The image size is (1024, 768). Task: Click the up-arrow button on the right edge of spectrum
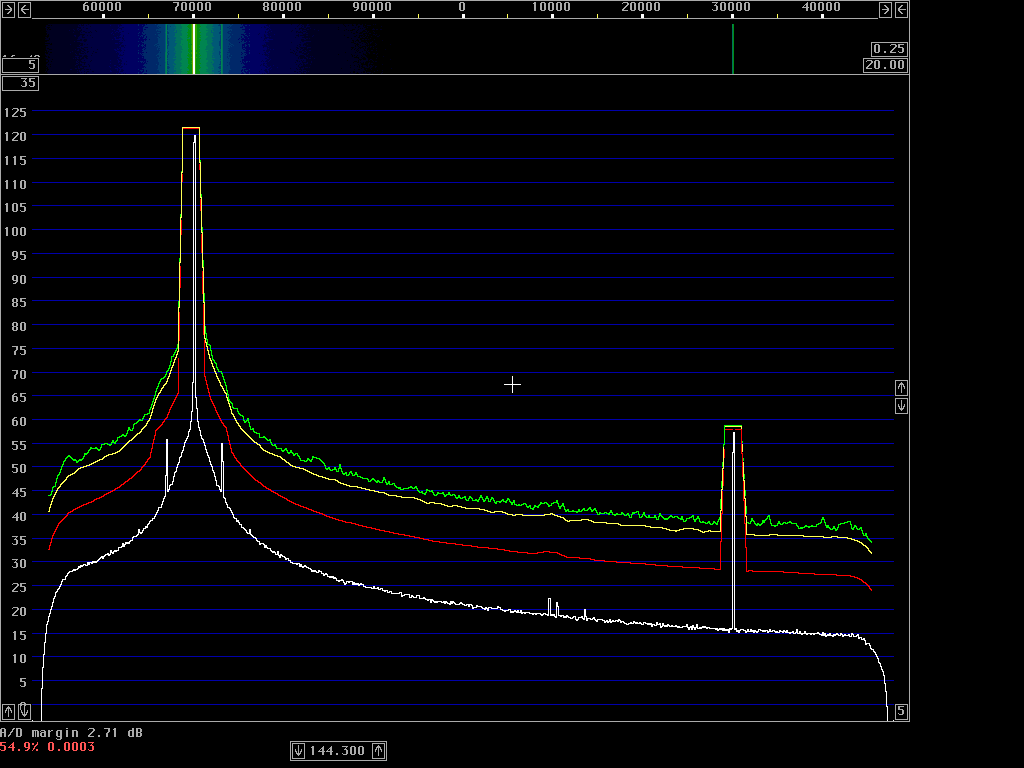[x=901, y=388]
